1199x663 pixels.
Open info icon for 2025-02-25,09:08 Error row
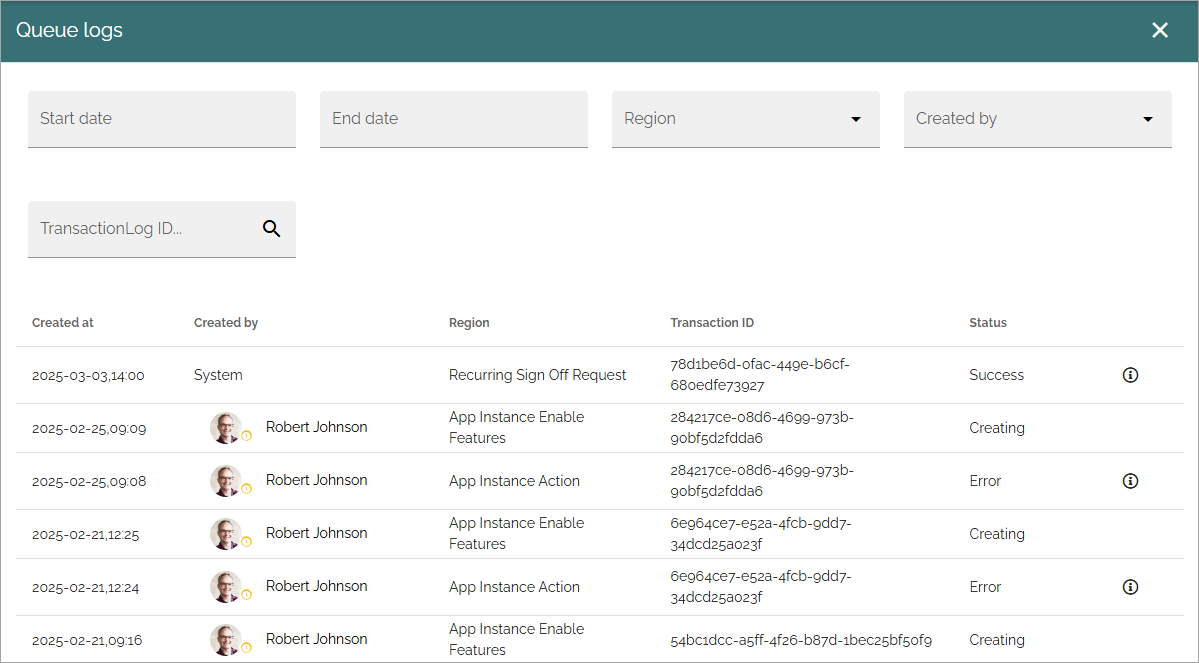[1130, 481]
